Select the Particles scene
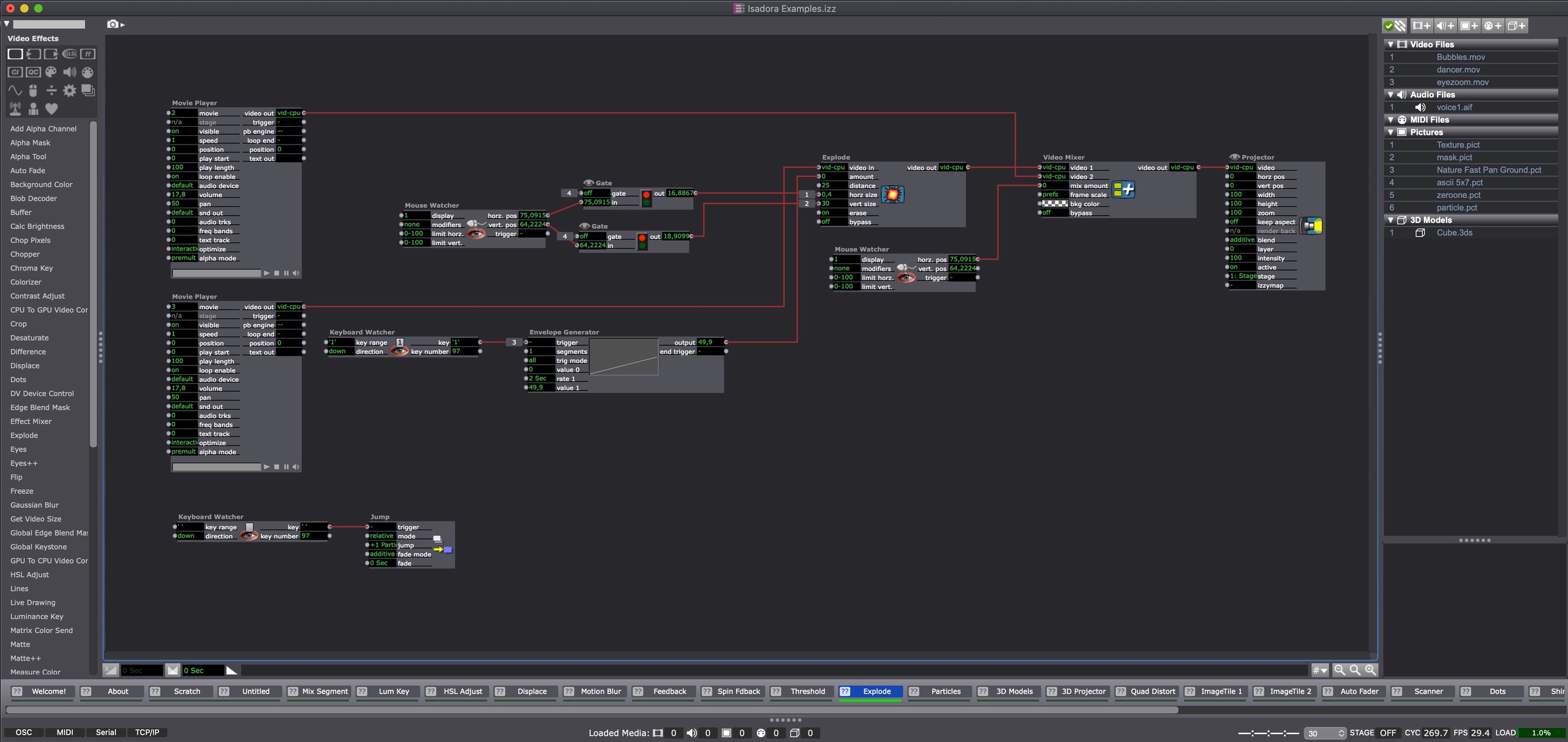 [x=939, y=692]
